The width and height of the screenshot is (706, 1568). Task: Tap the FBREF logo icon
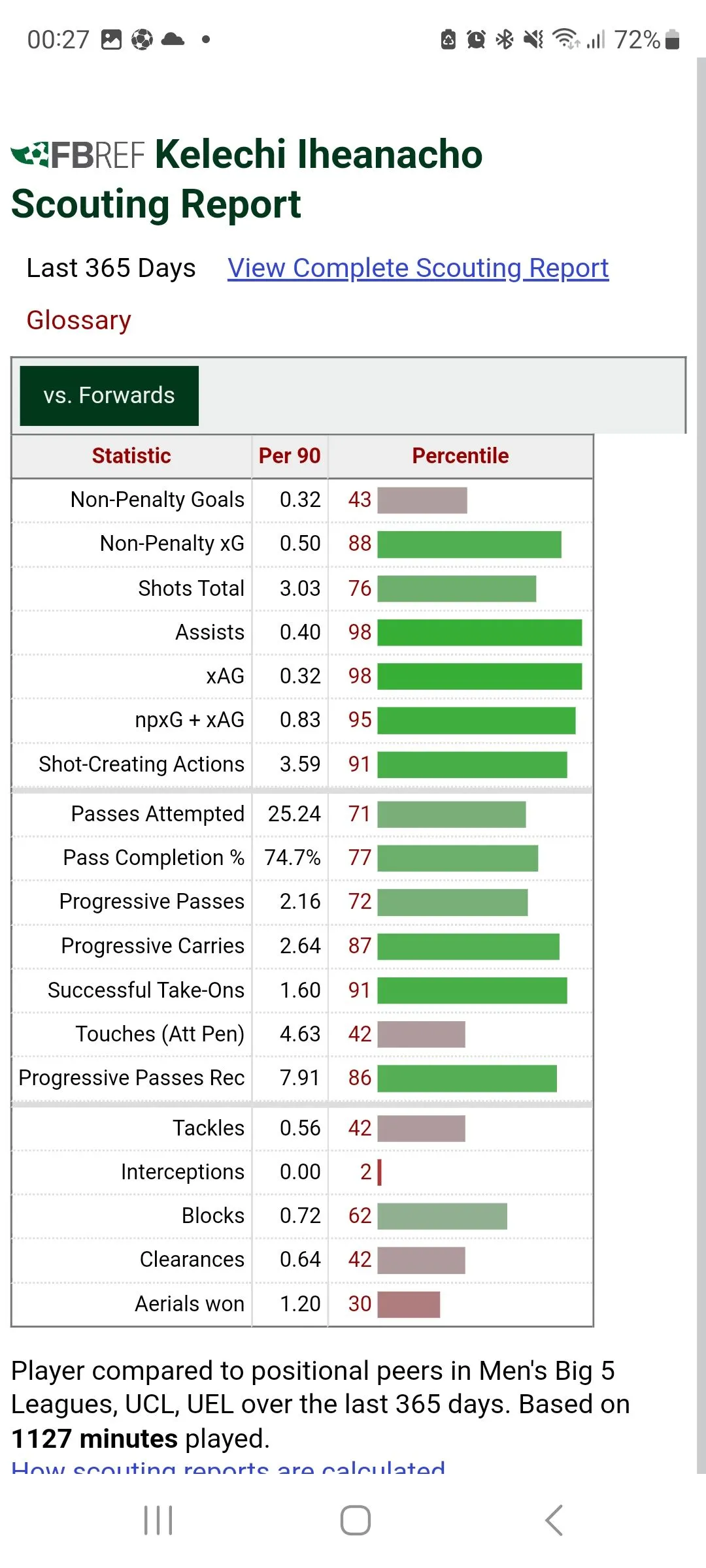pyautogui.click(x=78, y=155)
